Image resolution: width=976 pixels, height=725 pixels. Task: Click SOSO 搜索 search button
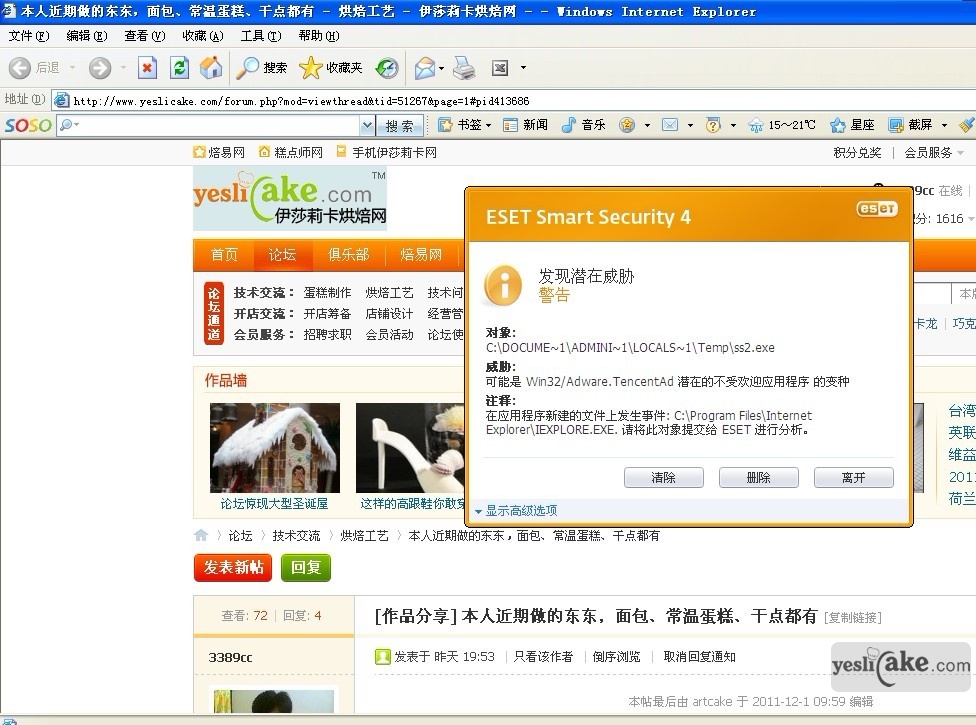[399, 126]
